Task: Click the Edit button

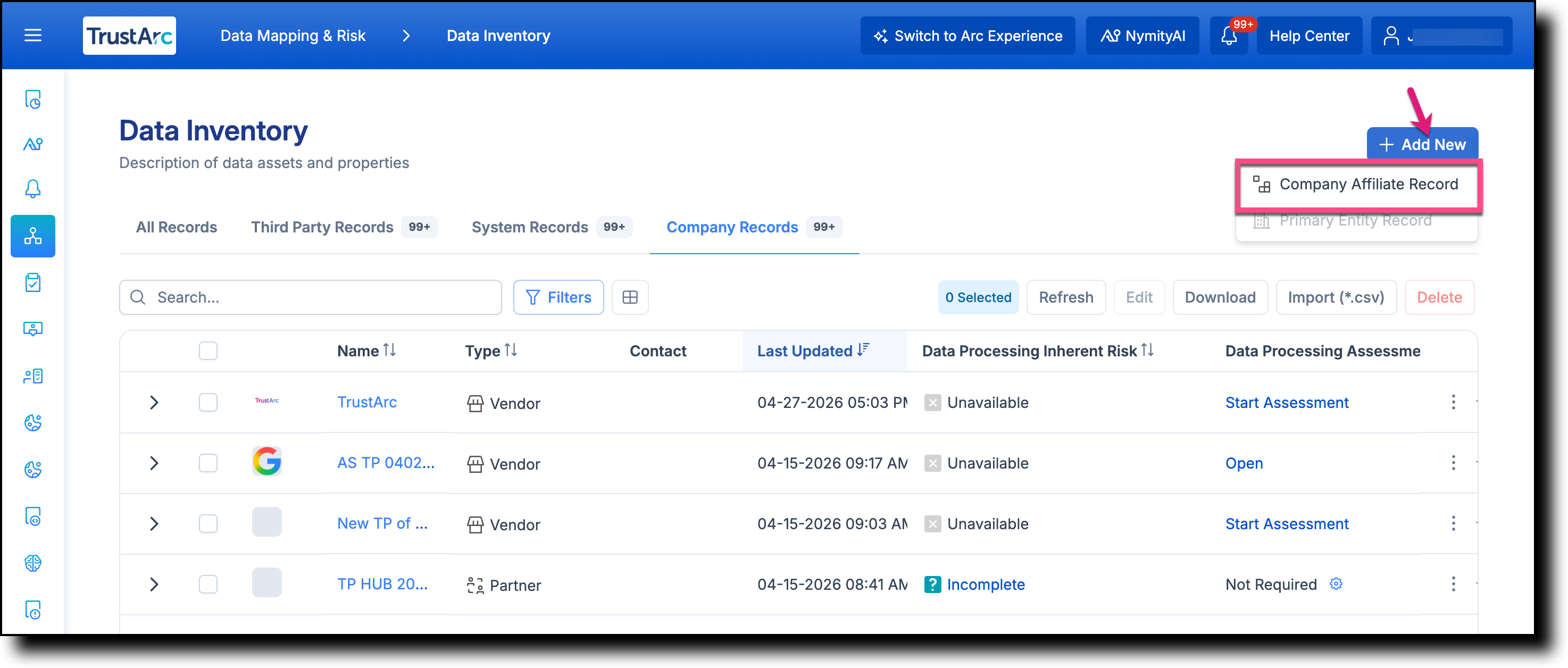Action: pos(1139,297)
